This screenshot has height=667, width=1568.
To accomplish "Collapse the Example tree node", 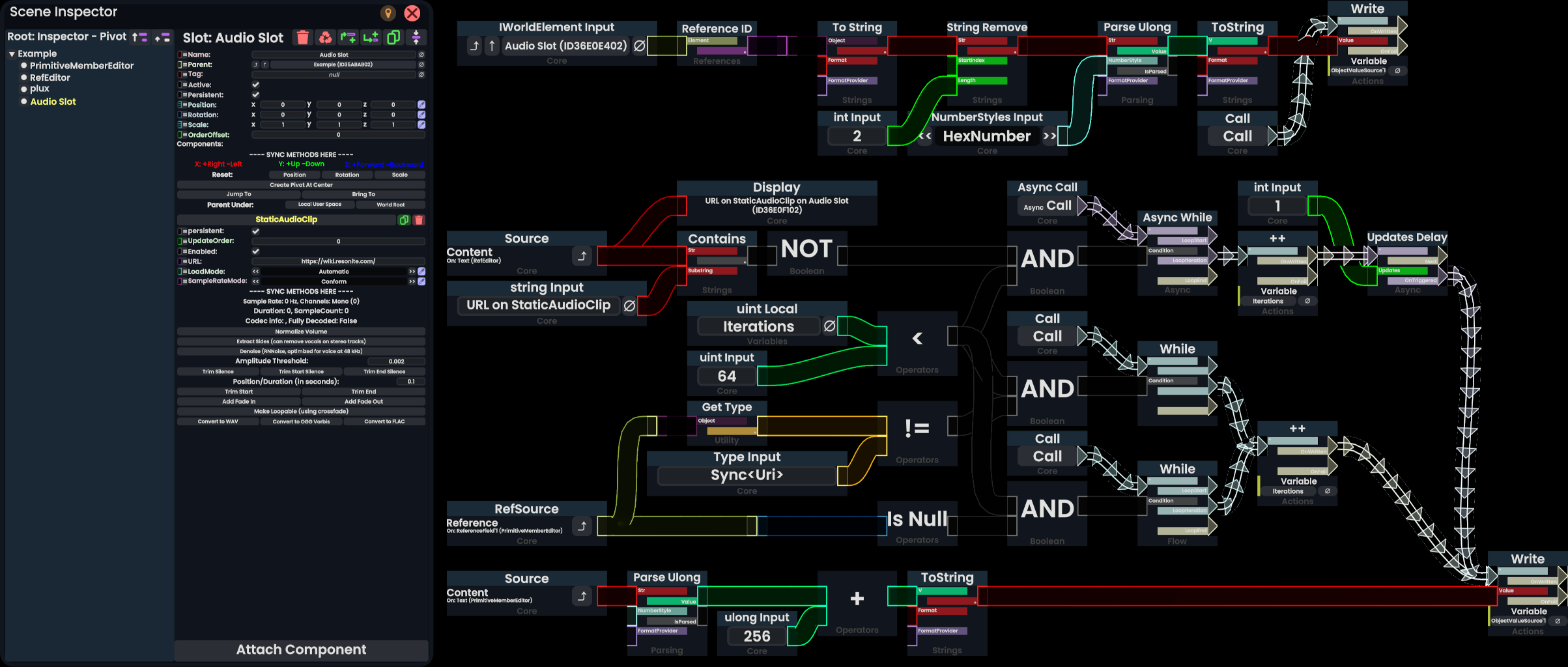I will tap(12, 54).
